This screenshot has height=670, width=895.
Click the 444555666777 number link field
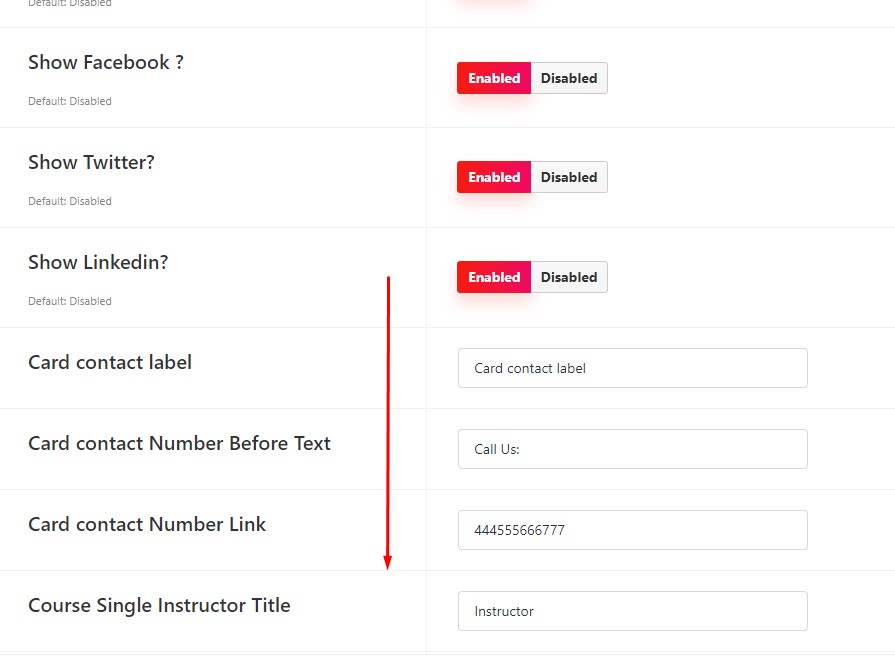632,530
